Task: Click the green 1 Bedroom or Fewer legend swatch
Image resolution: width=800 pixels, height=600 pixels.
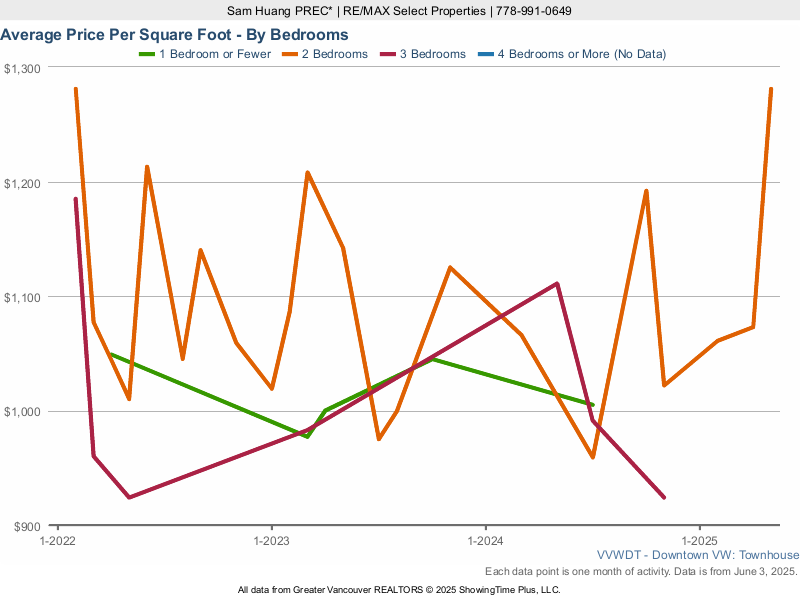Action: pos(146,54)
